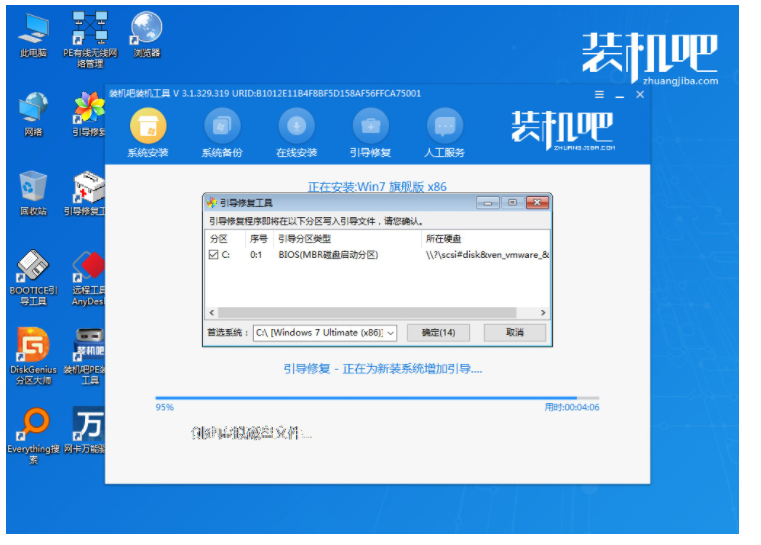Click the 取消 button
The width and height of the screenshot is (761, 545).
click(515, 332)
